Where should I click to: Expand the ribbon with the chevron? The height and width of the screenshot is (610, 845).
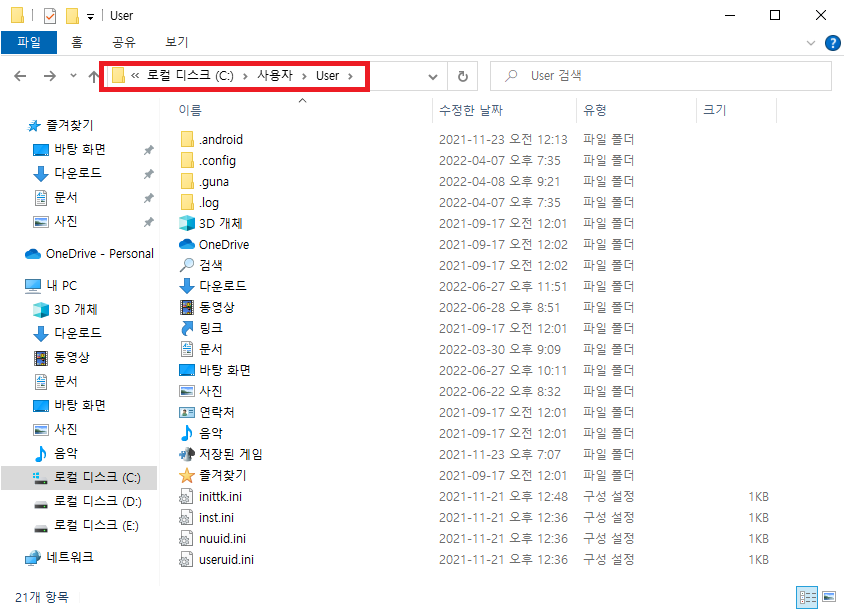(811, 43)
